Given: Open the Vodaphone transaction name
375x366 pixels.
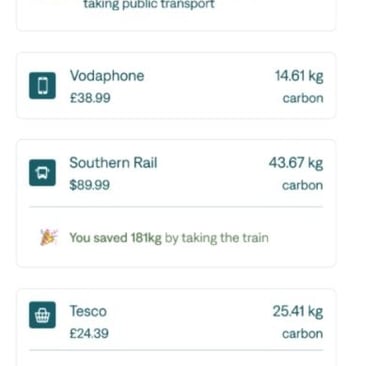Looking at the screenshot, I should click(107, 76).
